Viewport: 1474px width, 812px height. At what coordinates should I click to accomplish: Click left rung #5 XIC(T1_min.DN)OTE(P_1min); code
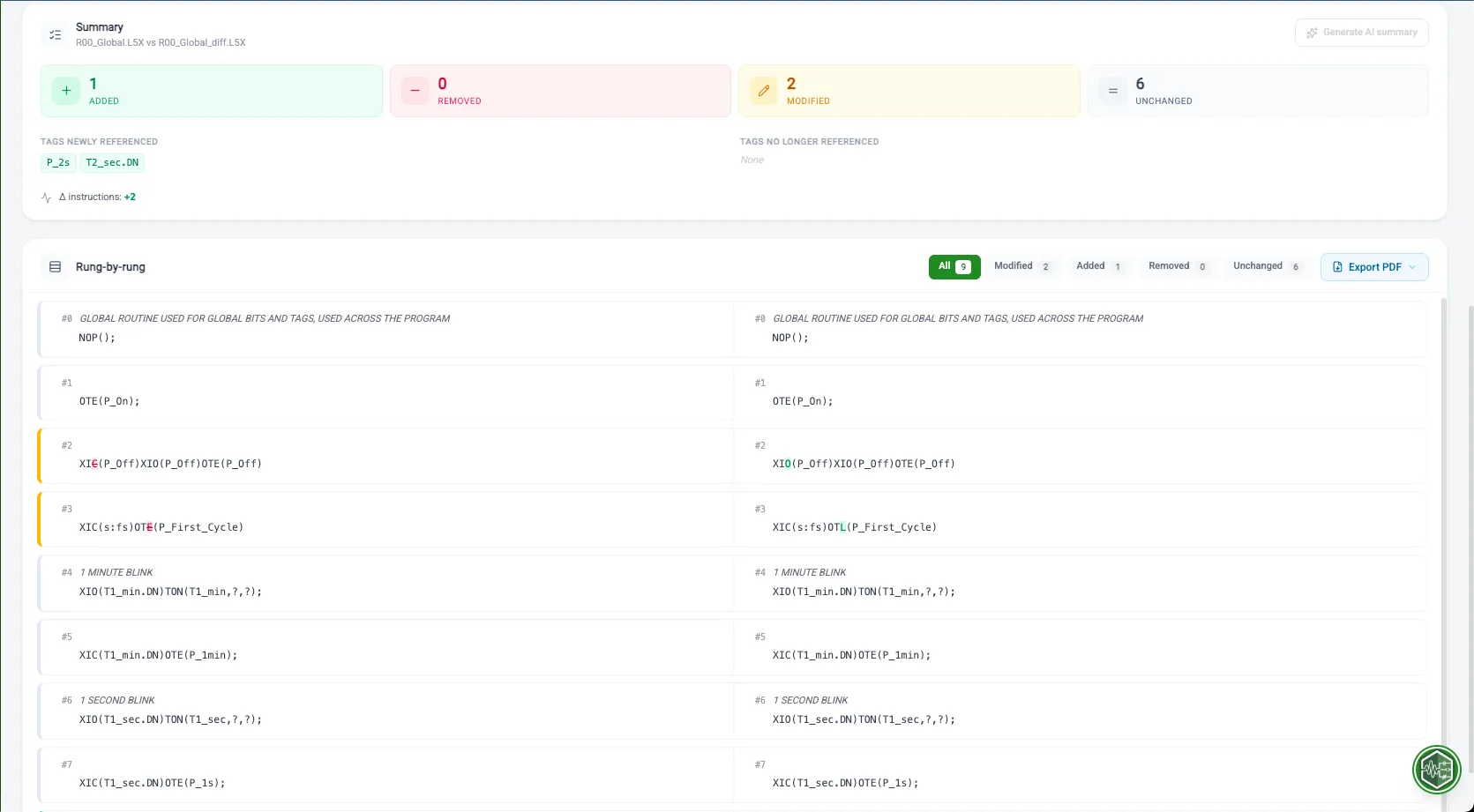pyautogui.click(x=159, y=655)
